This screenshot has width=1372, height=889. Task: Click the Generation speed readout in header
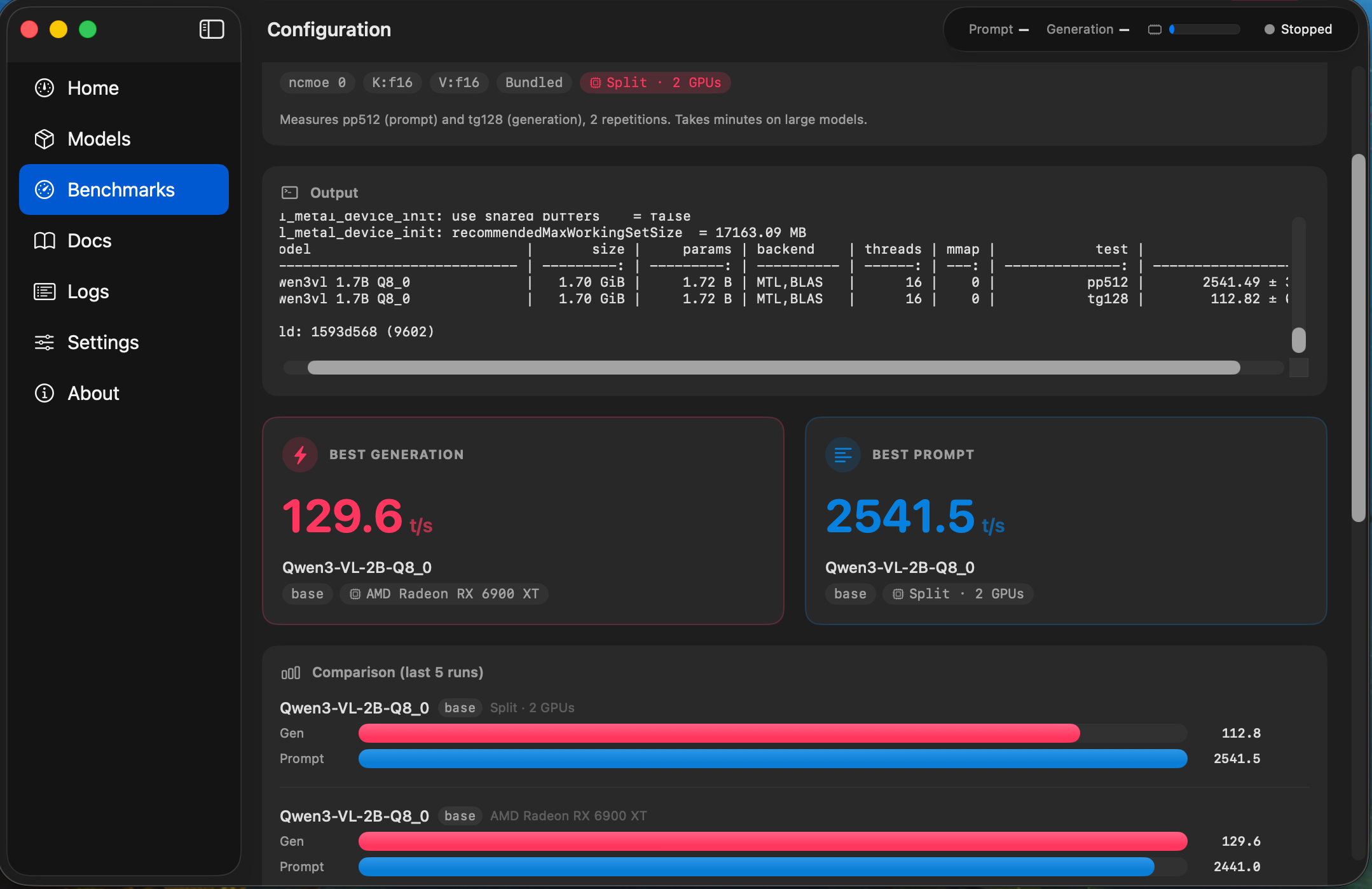[1088, 29]
